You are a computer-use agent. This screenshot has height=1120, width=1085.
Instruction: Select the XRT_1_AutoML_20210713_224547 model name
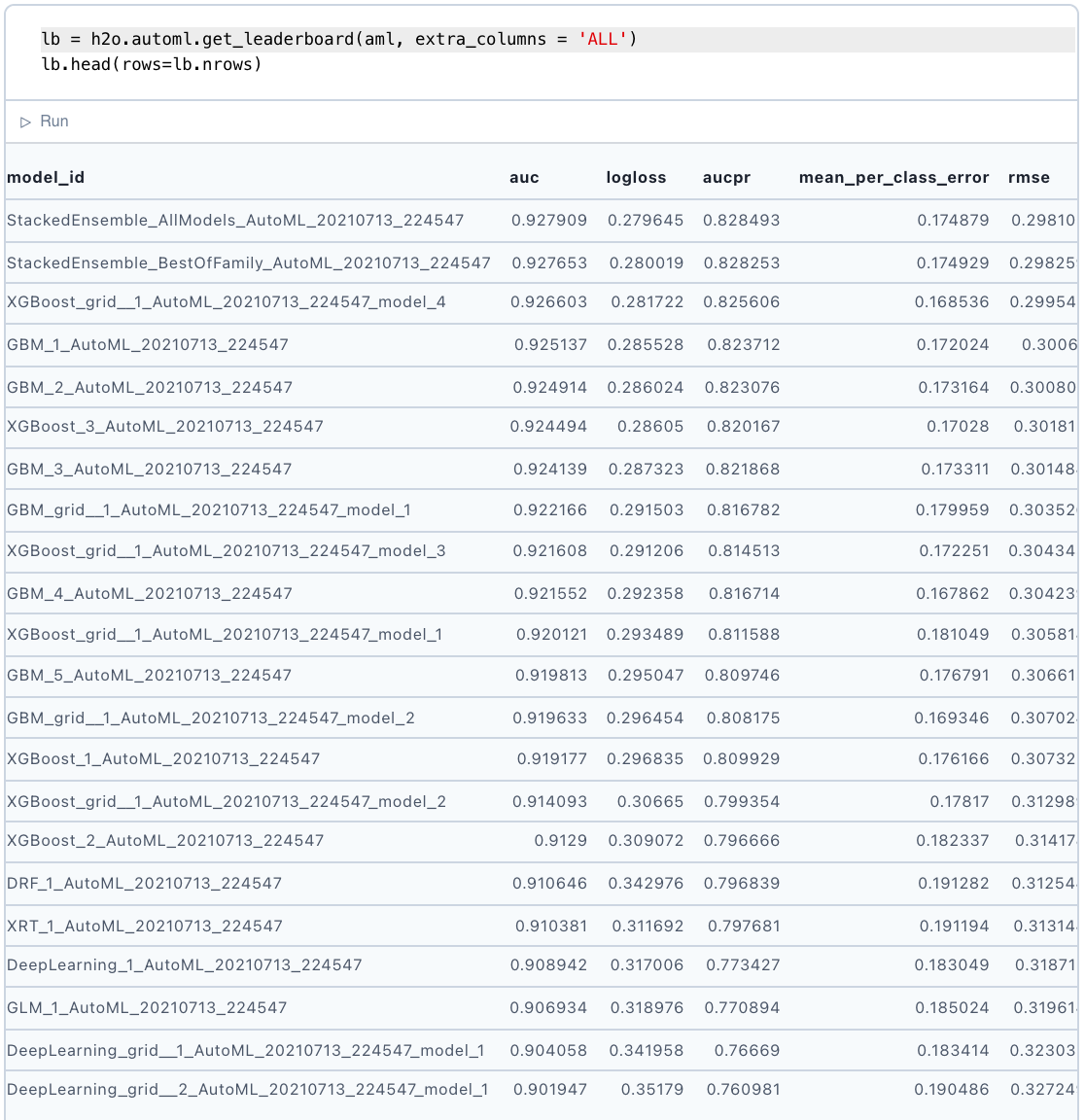tap(145, 927)
